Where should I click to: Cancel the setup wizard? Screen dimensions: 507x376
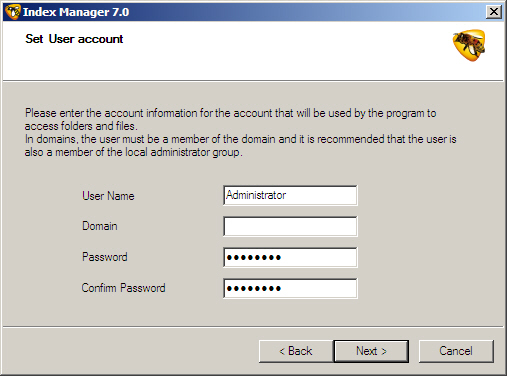pos(456,351)
